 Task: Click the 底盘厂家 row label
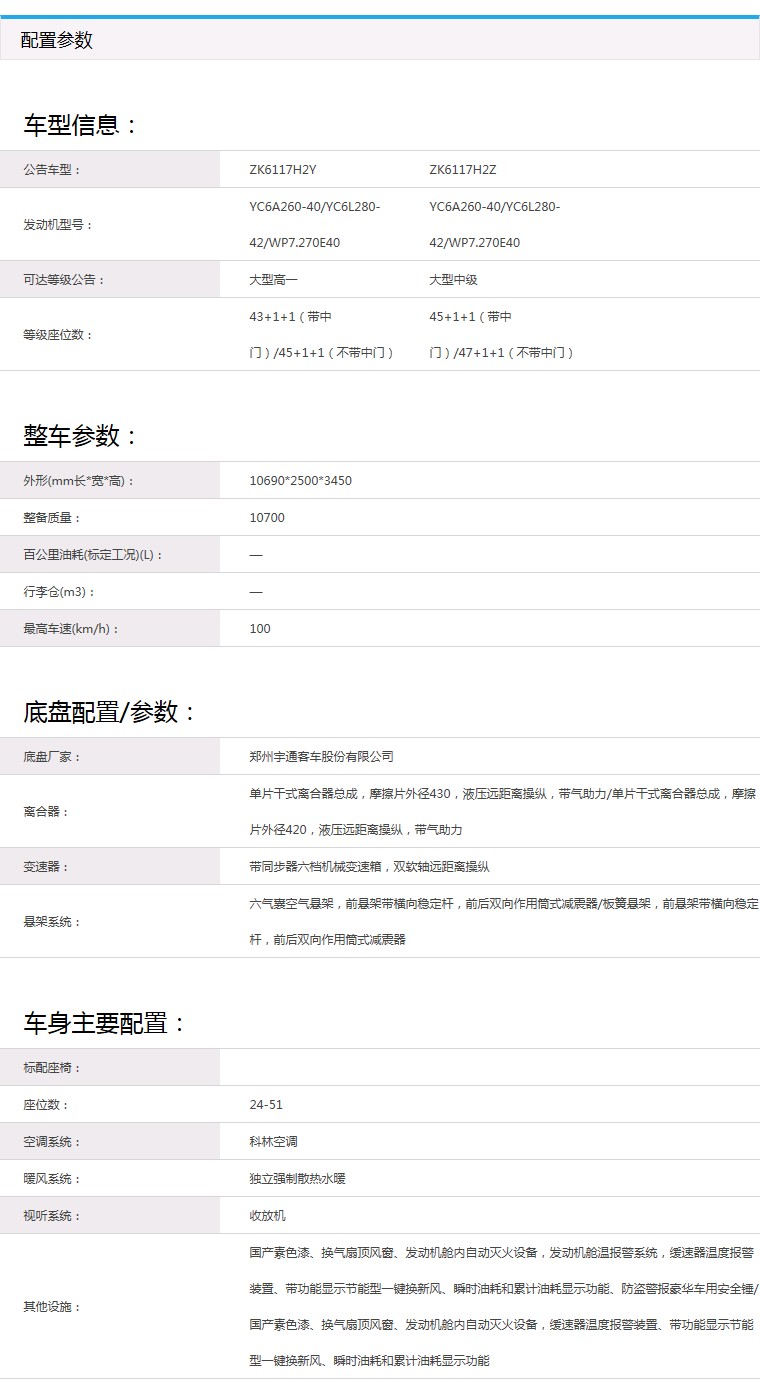tap(52, 757)
